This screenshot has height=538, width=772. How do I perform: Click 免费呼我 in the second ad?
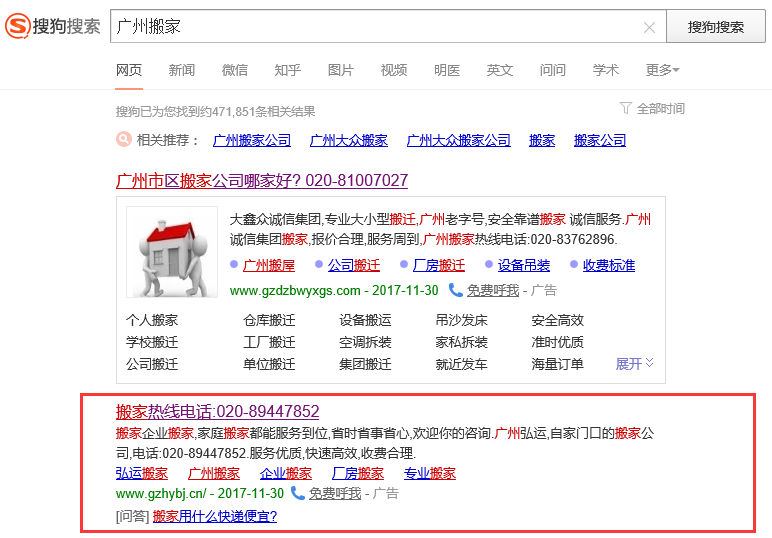(335, 494)
